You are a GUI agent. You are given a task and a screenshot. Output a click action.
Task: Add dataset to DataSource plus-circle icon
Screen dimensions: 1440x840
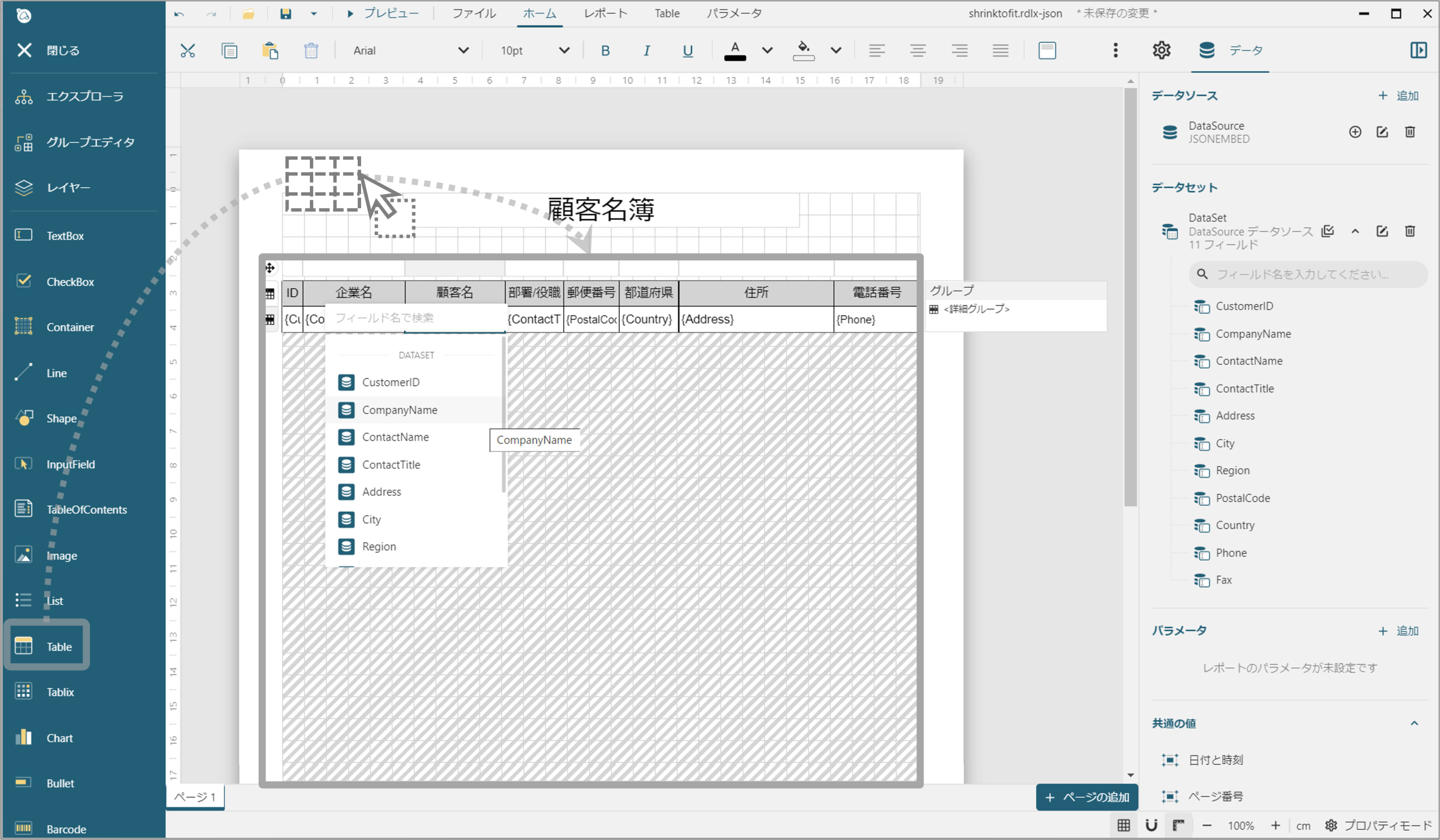[1355, 133]
